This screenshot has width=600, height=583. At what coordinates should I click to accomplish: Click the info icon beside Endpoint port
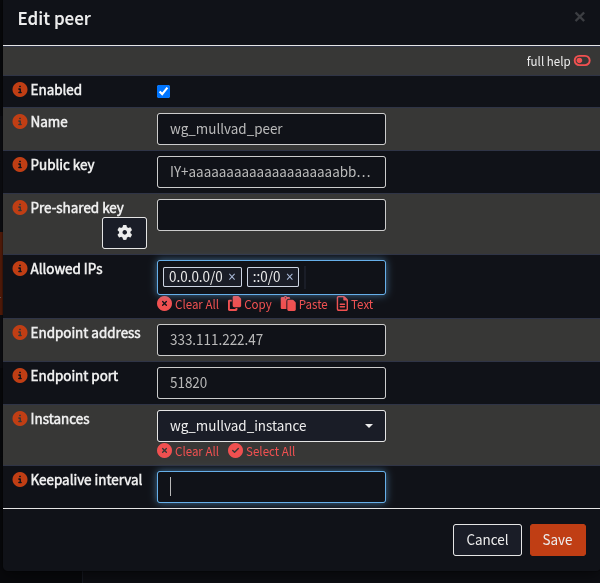[x=20, y=376]
